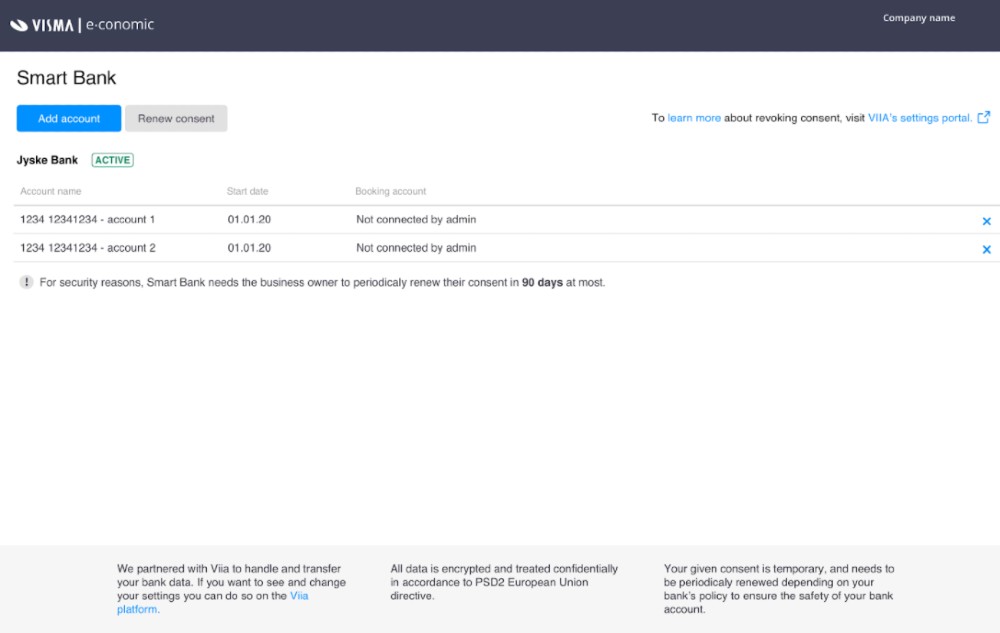Click the Visma e-conomic logo
Screen dimensions: 1000x633
[x=82, y=25]
